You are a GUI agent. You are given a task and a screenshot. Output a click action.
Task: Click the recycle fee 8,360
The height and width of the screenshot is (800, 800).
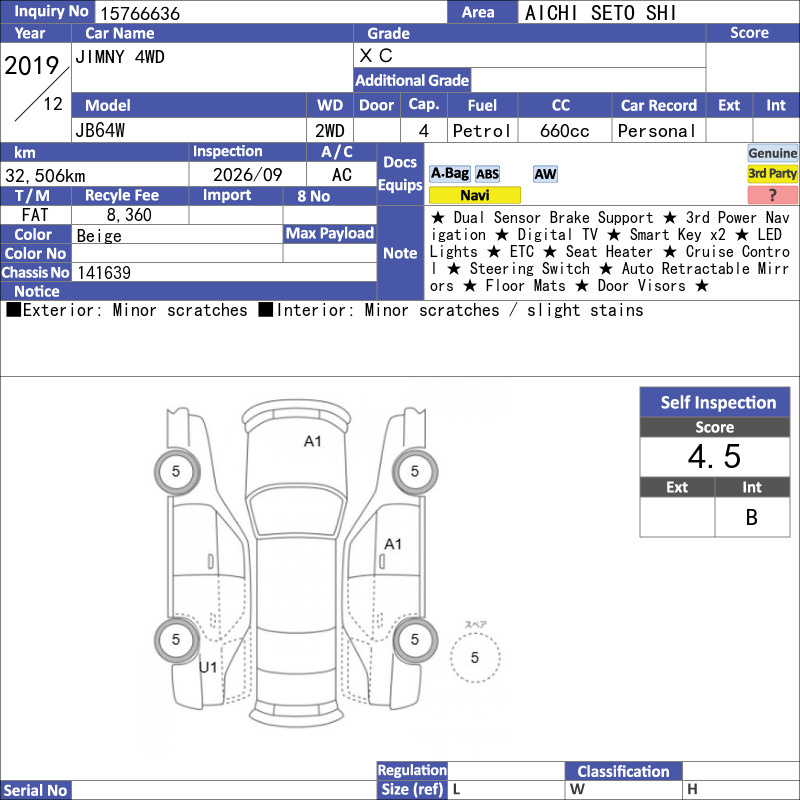click(x=129, y=215)
